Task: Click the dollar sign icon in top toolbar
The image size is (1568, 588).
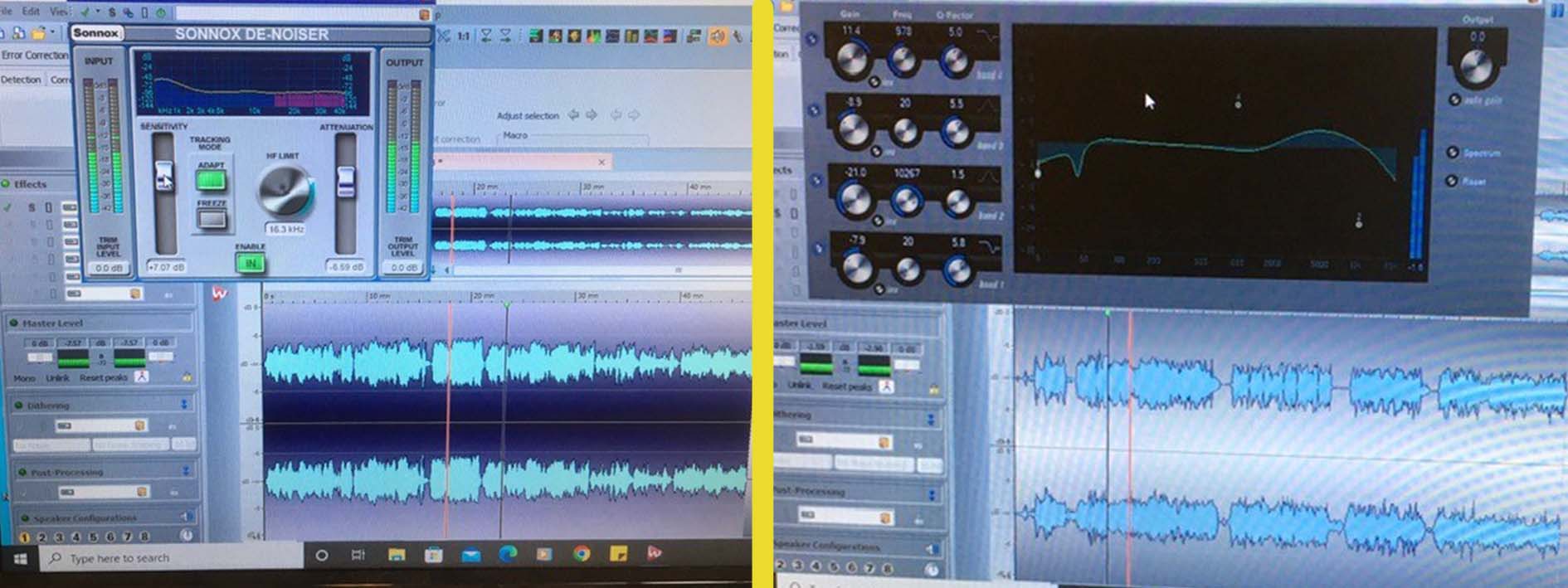Action: [x=112, y=12]
